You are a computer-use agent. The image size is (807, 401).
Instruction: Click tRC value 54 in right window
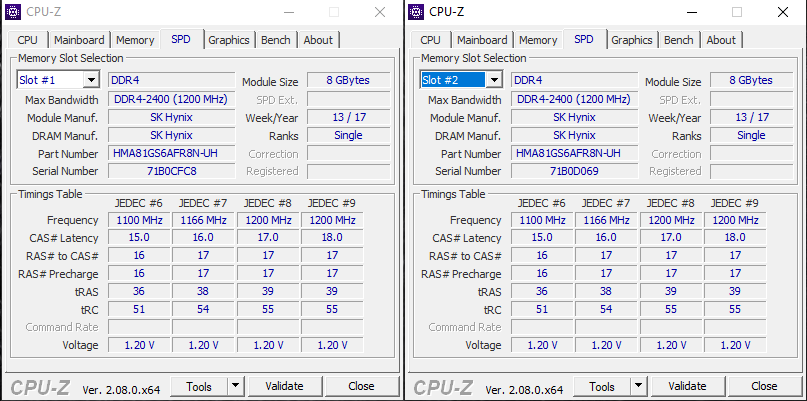click(606, 309)
